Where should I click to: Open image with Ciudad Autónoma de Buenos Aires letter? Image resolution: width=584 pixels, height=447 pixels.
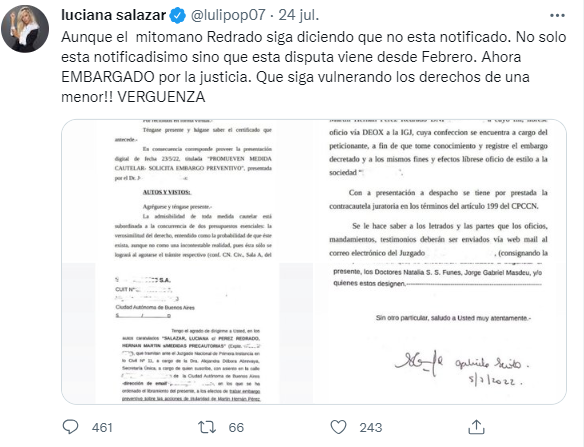click(188, 333)
